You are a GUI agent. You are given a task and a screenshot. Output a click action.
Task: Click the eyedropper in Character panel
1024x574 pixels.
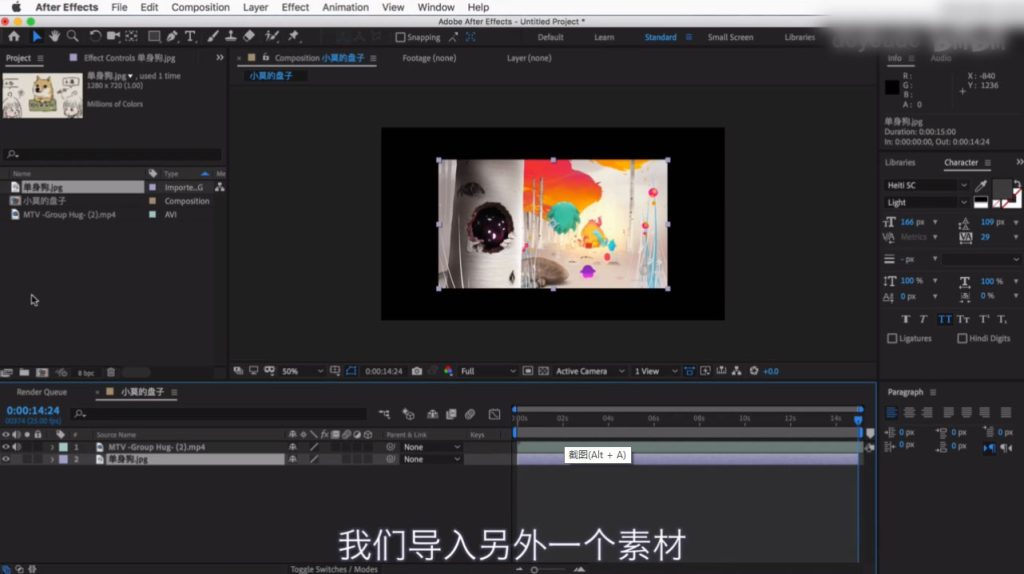coord(981,187)
